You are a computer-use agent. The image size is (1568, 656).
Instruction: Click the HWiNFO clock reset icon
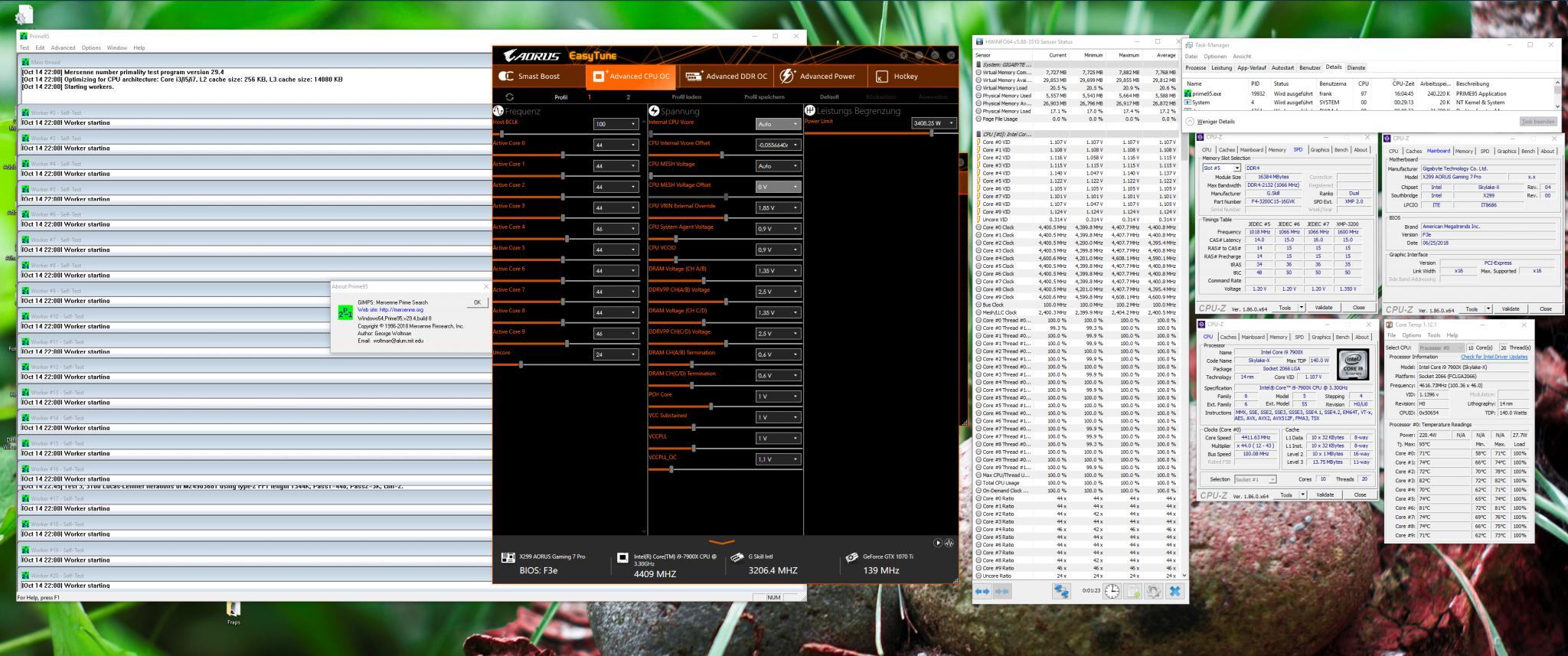[x=1112, y=591]
